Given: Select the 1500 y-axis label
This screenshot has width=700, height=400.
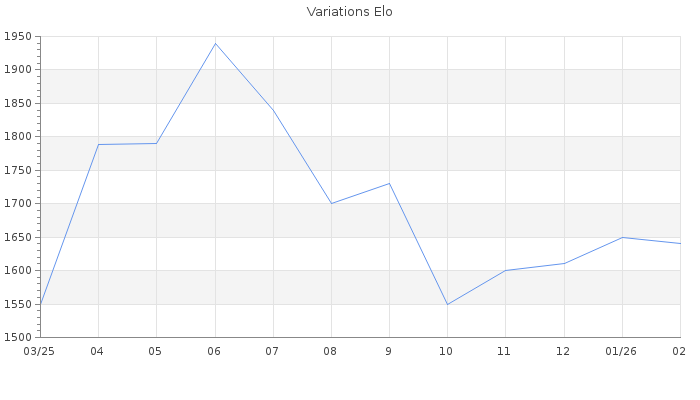Looking at the screenshot, I should (19, 337).
